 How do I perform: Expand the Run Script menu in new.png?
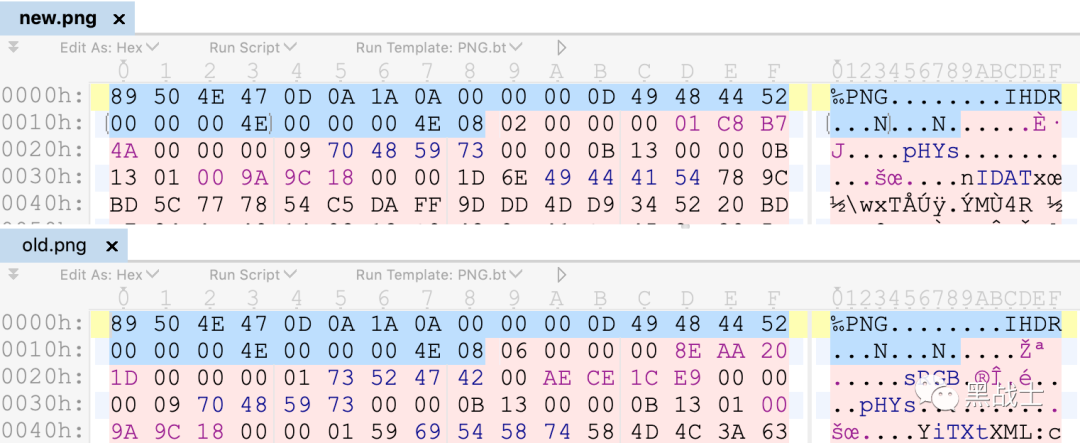pos(252,47)
